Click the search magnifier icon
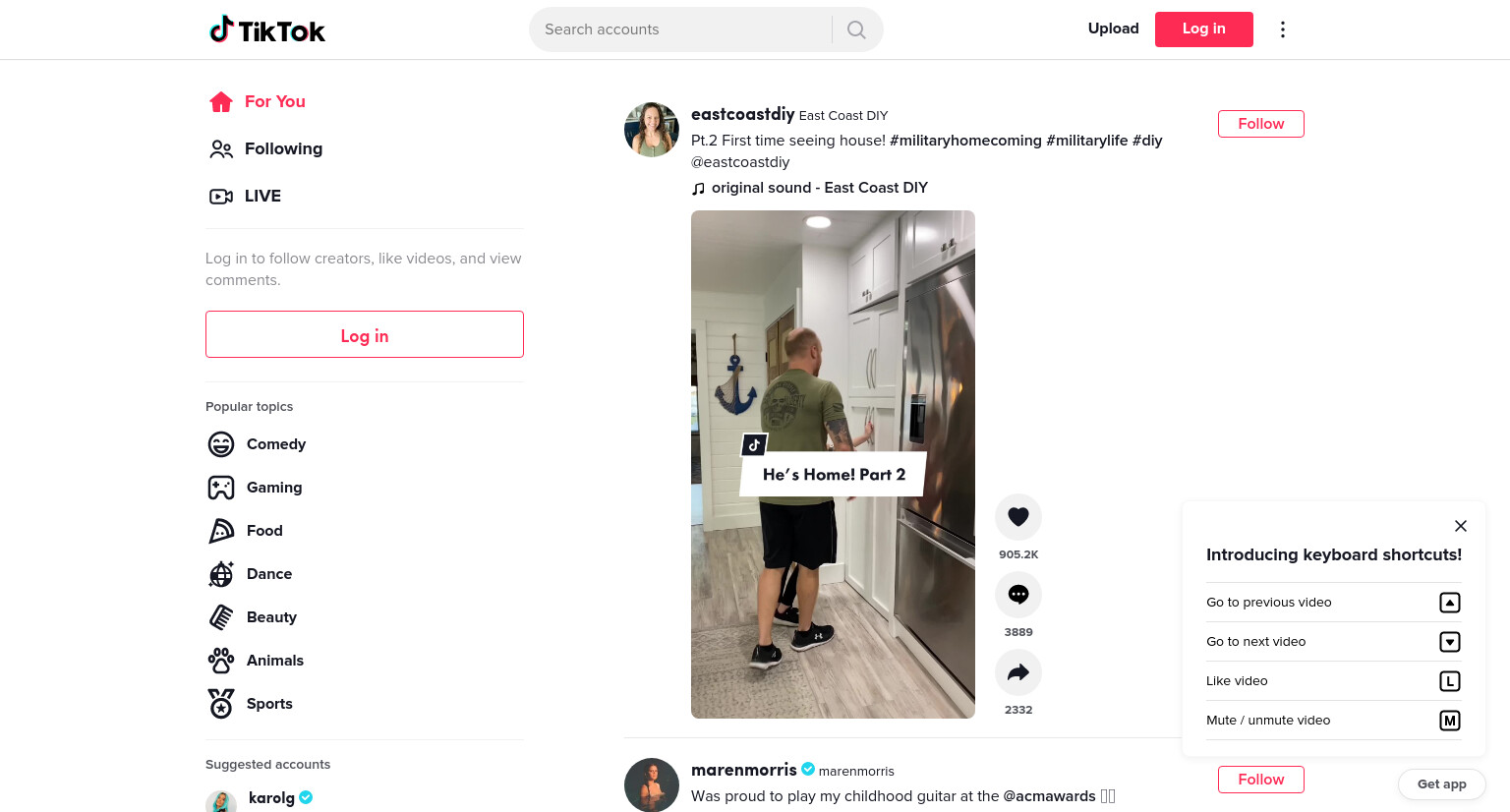Image resolution: width=1510 pixels, height=812 pixels. (856, 29)
